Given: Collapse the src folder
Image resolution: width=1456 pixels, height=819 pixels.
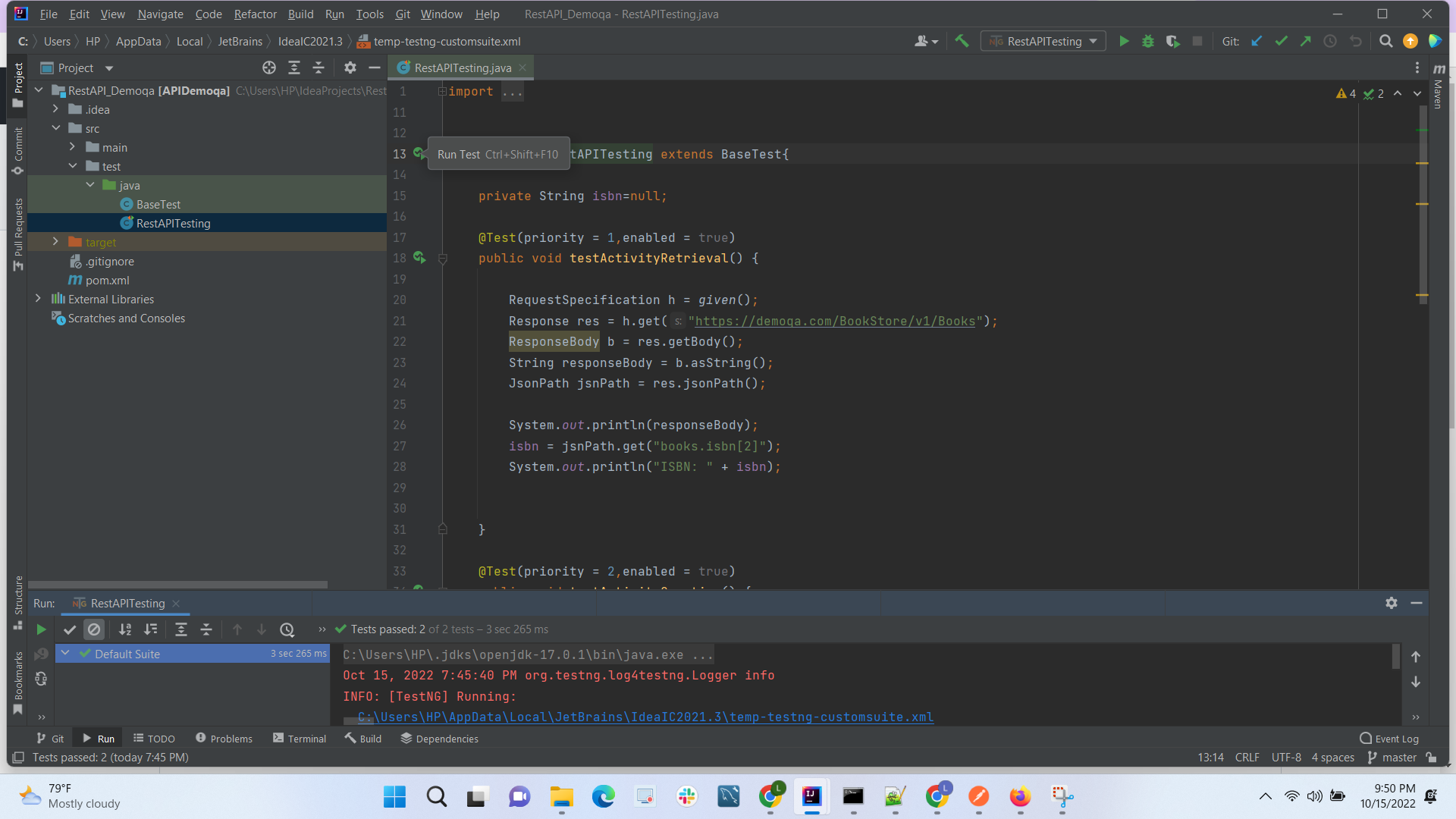Looking at the screenshot, I should point(56,129).
